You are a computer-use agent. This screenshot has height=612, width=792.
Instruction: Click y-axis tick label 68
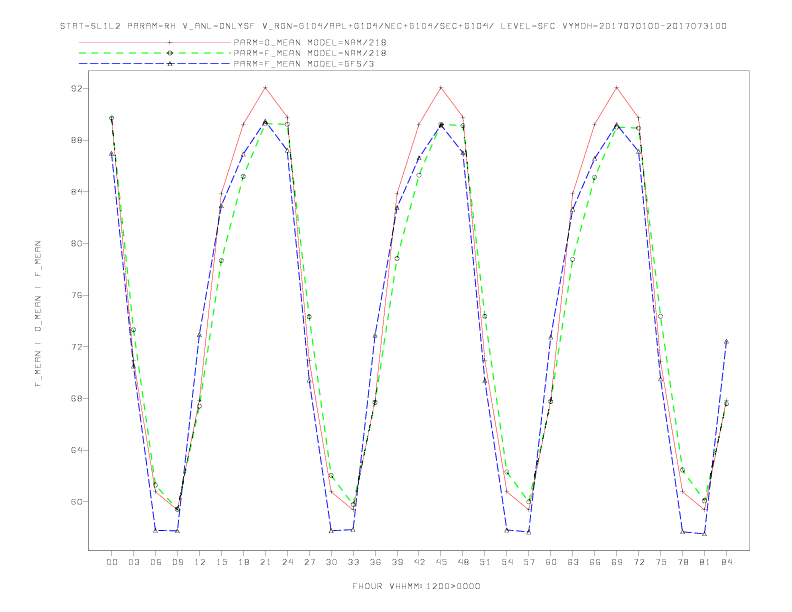point(77,398)
